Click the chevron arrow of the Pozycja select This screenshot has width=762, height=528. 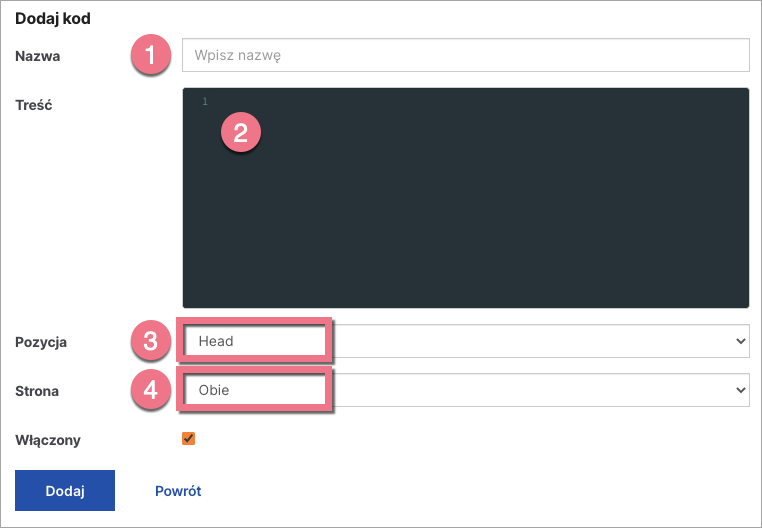[x=740, y=341]
